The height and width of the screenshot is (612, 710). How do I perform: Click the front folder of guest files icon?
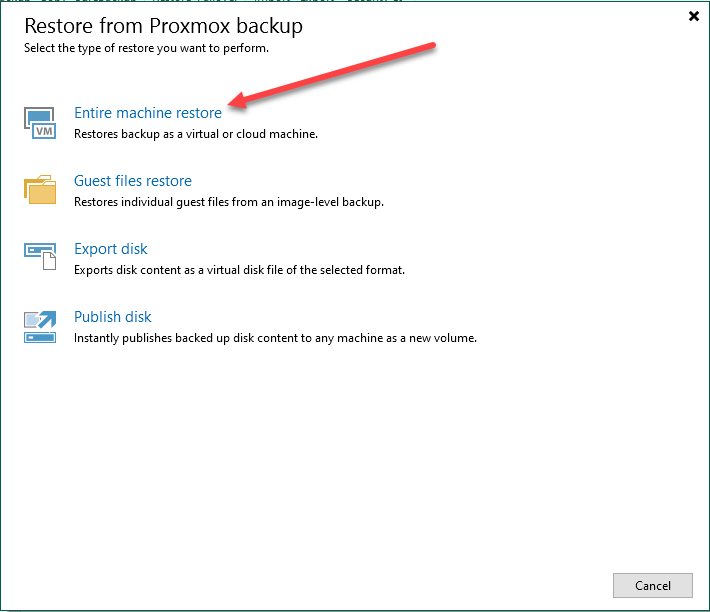tap(43, 193)
